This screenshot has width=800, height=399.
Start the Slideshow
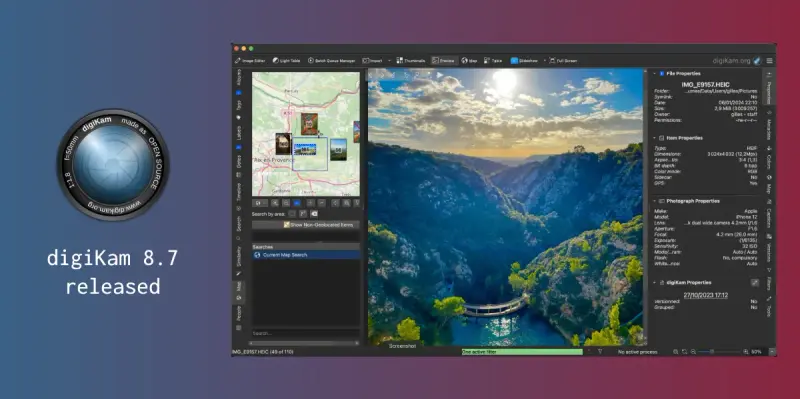[524, 61]
